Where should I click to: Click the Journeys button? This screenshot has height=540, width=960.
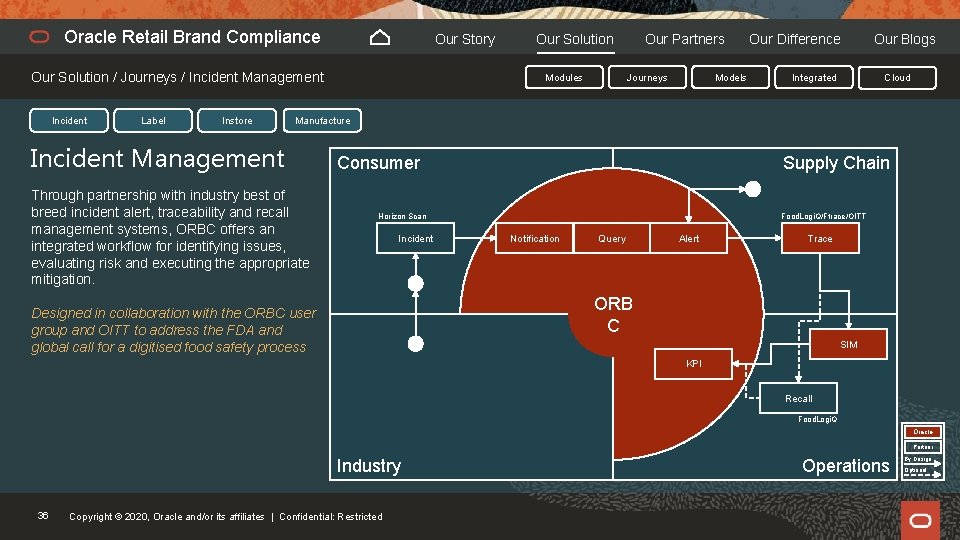[x=647, y=78]
